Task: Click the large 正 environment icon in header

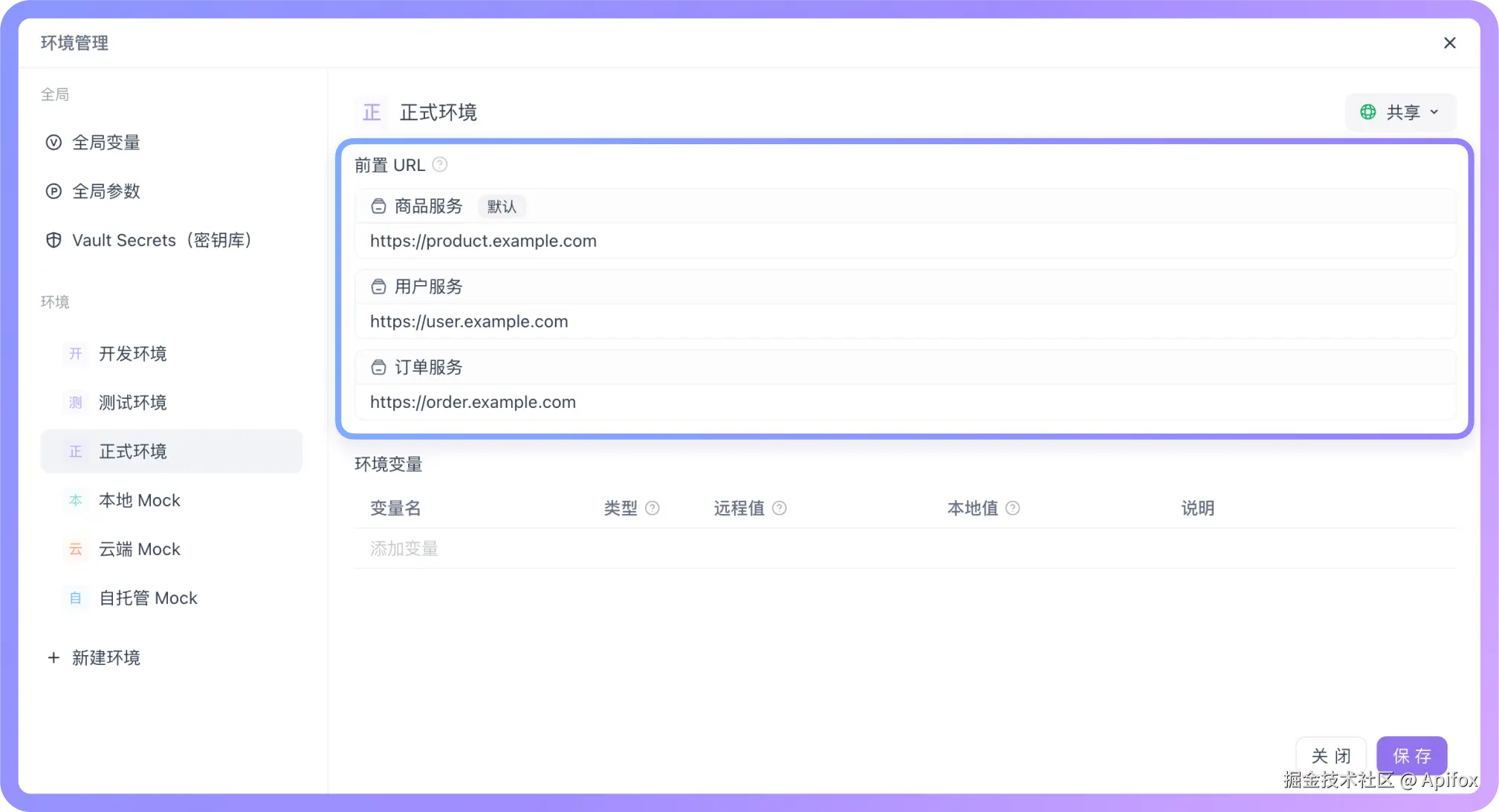Action: click(x=372, y=112)
